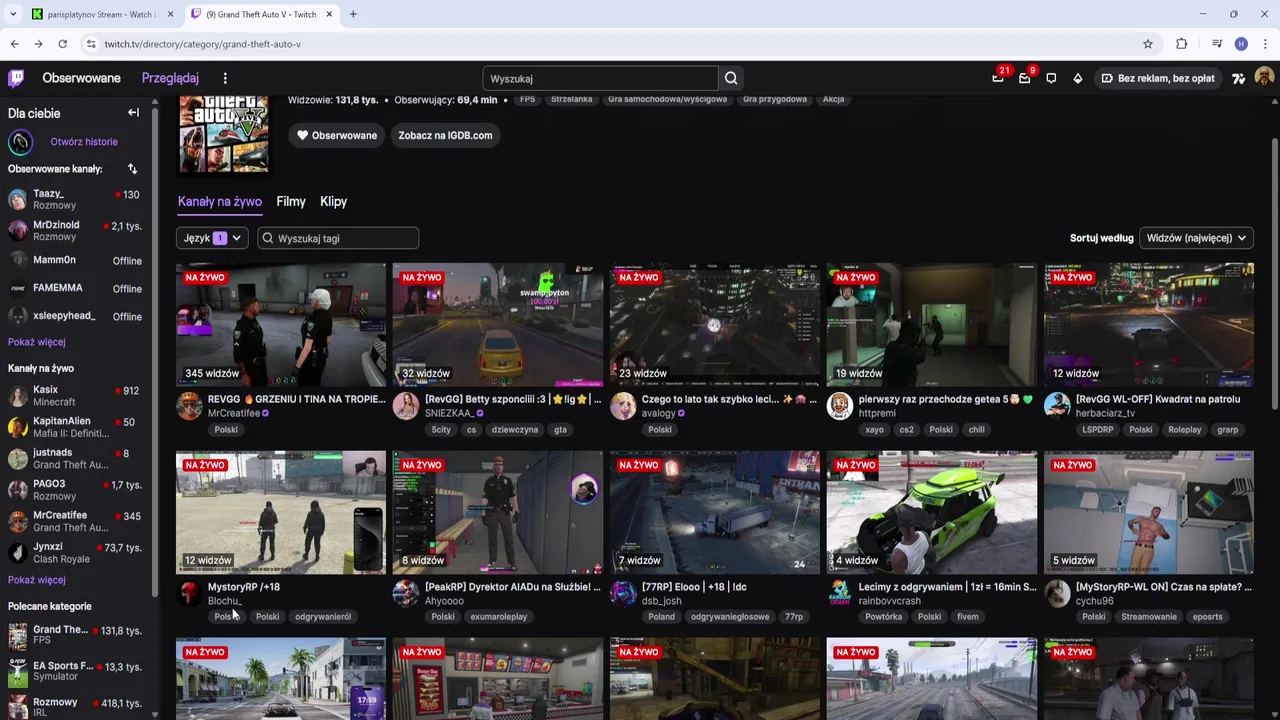Open Przeglądaj in top navigation

coord(170,78)
